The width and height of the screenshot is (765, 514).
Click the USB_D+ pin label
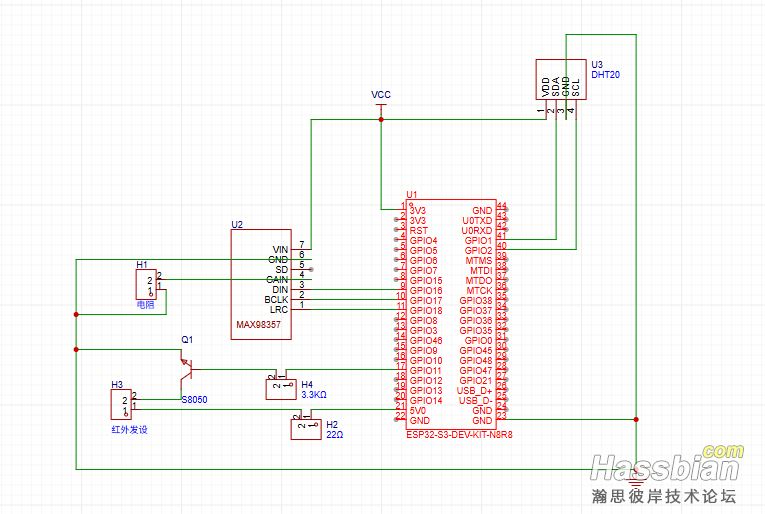coord(475,391)
